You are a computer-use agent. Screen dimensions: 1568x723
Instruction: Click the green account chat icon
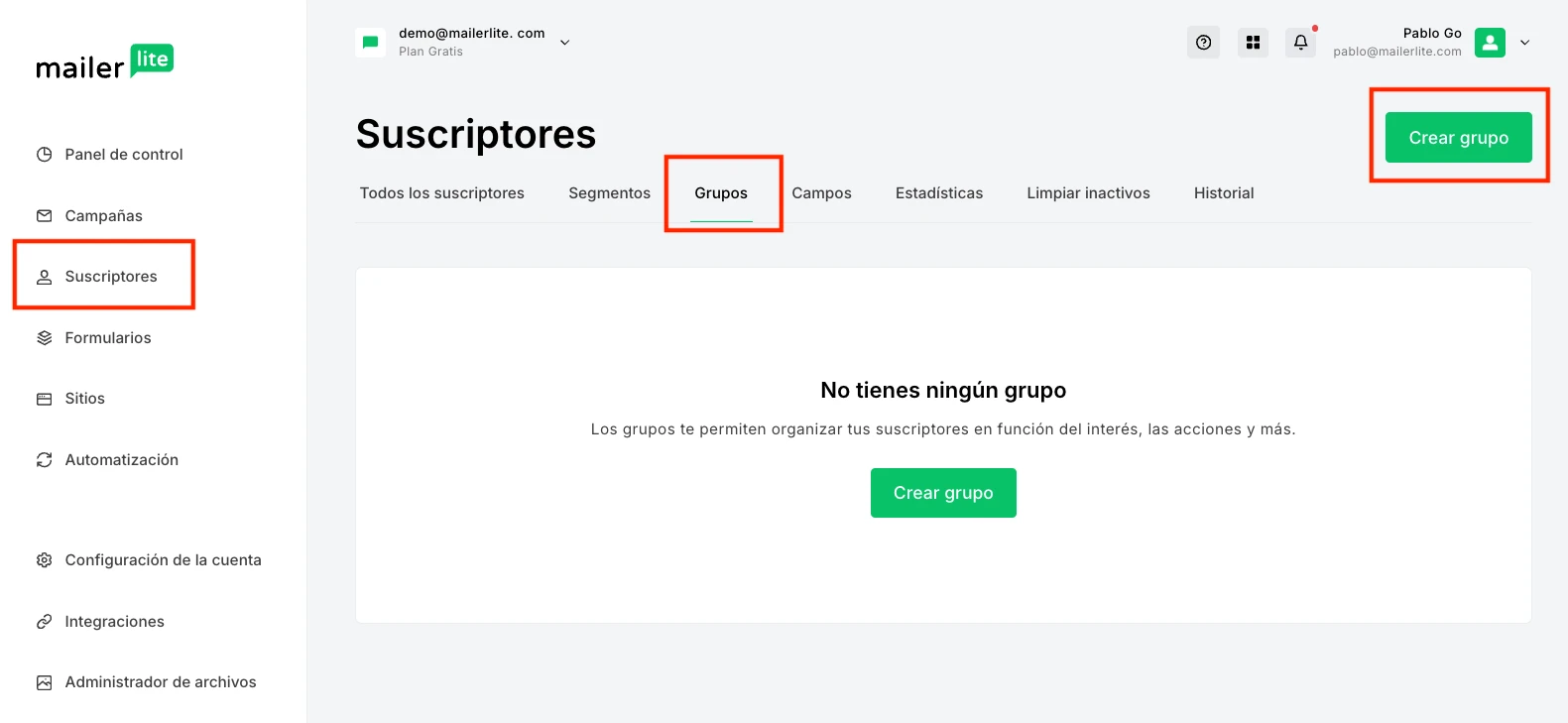coord(371,43)
